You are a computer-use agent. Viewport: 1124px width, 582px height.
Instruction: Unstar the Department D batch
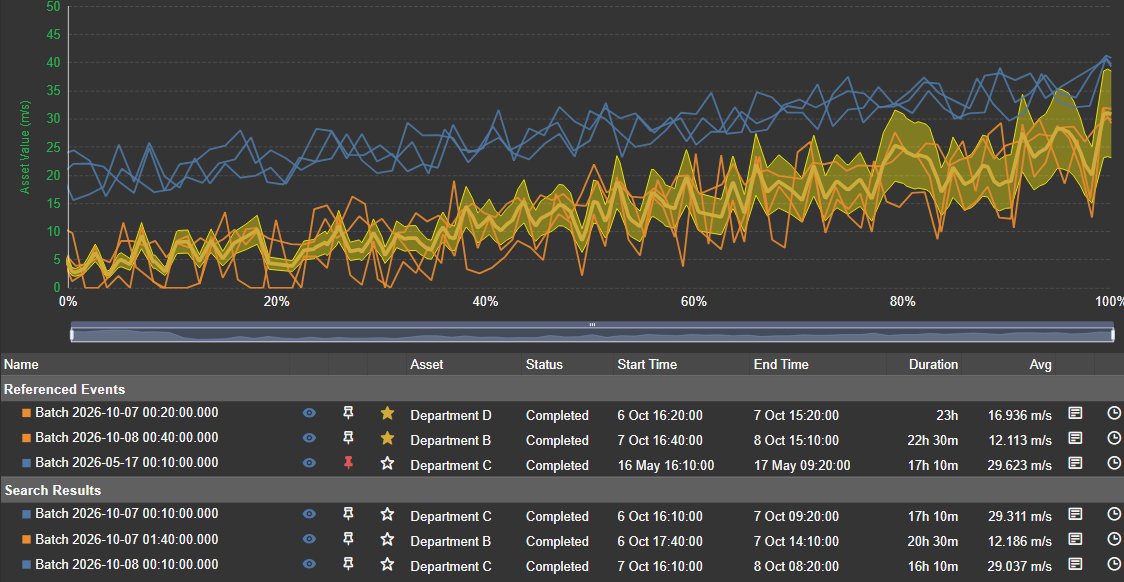387,413
